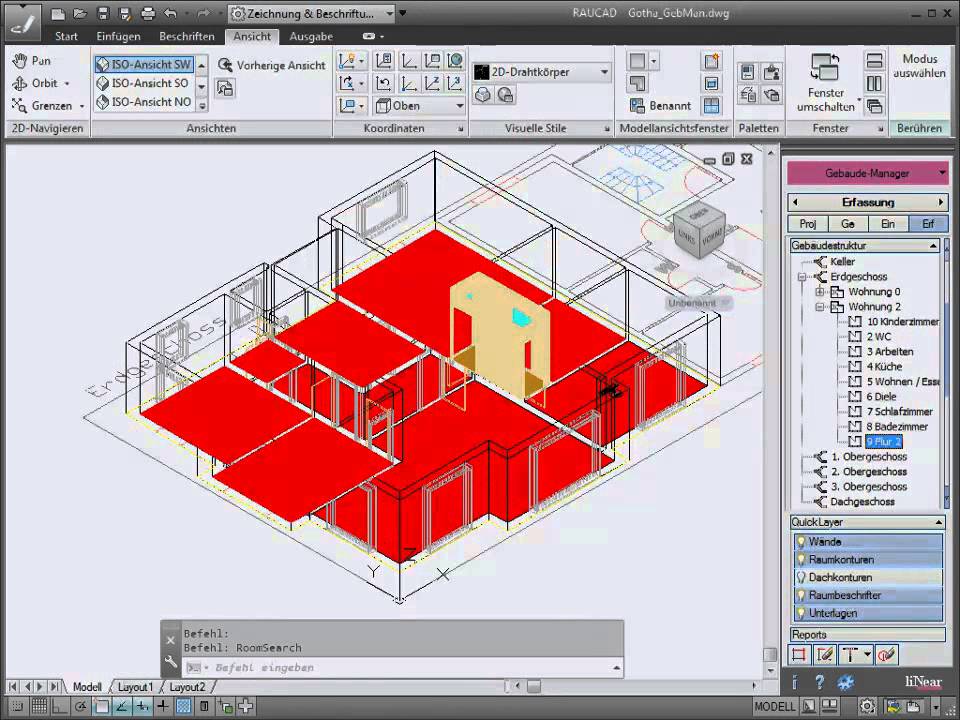Toggle the Raumkonturen layer light bulb

click(x=800, y=560)
